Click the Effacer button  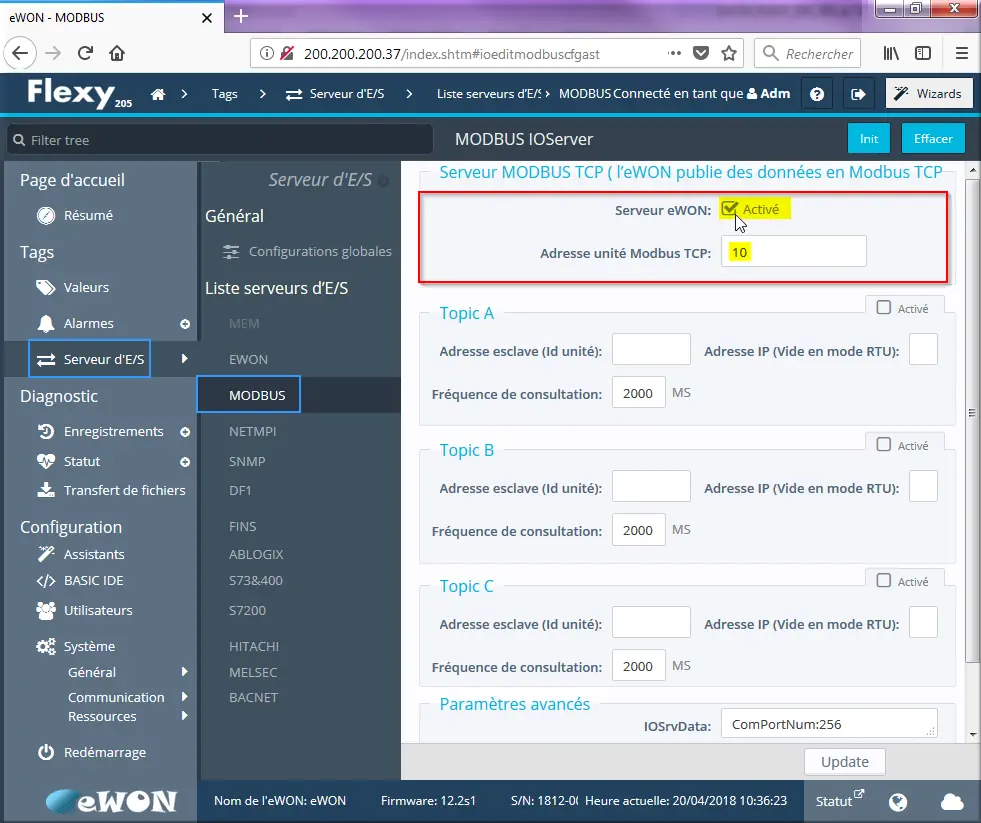pyautogui.click(x=933, y=138)
